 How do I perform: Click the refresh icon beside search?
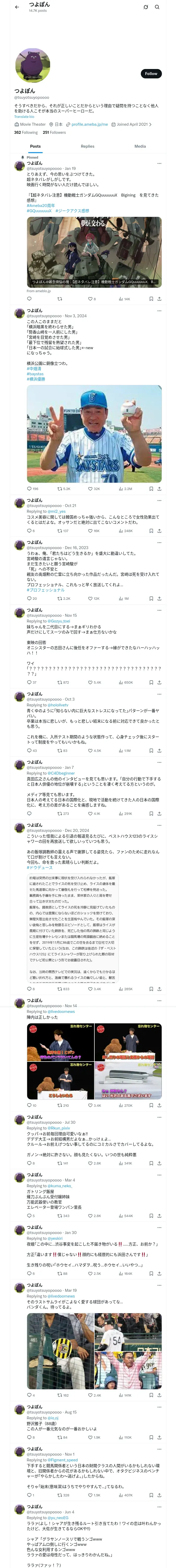[146, 7]
